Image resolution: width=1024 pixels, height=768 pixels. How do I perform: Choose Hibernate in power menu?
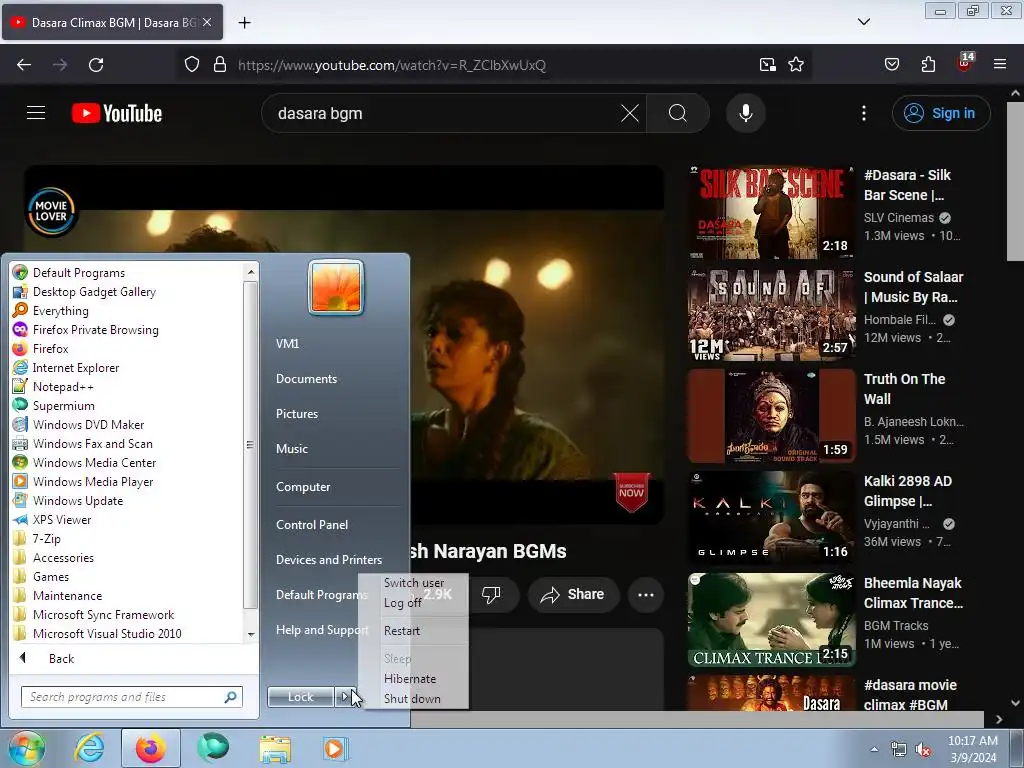[410, 679]
